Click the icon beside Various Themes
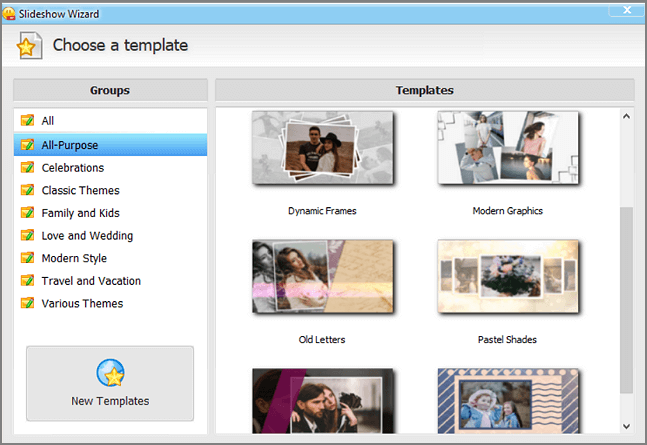The width and height of the screenshot is (647, 445). 28,303
